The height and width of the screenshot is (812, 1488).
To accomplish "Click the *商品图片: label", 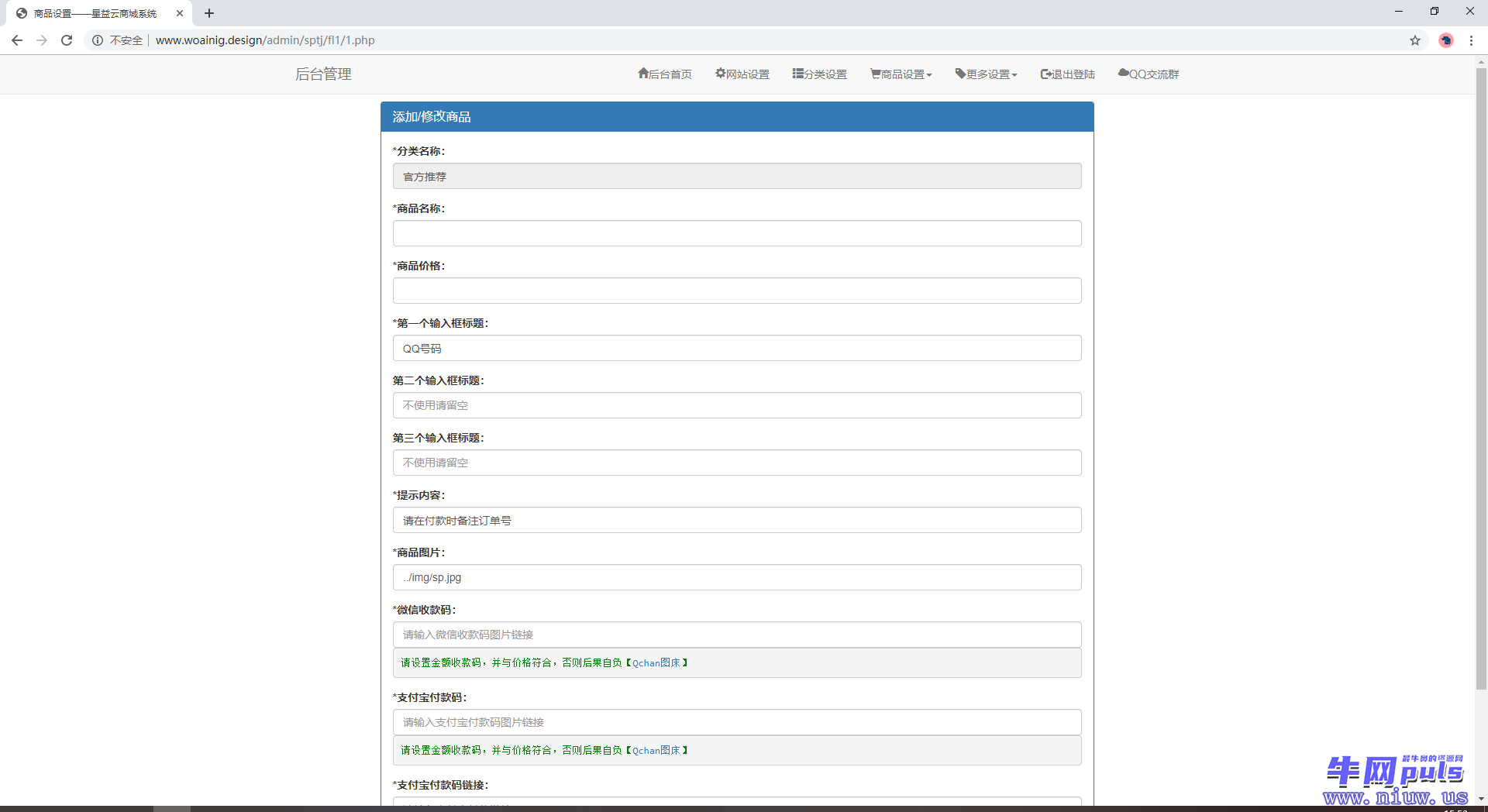I will 418,552.
